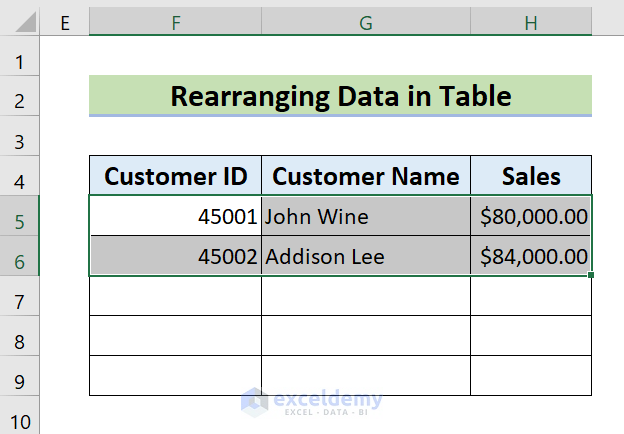Click the 'John Wine' cell

tap(366, 216)
